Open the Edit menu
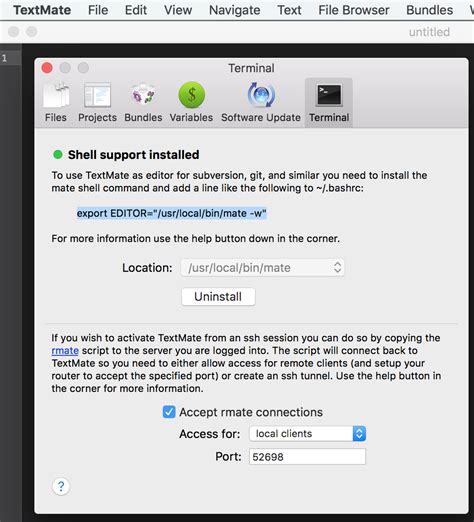The height and width of the screenshot is (522, 474). tap(136, 10)
